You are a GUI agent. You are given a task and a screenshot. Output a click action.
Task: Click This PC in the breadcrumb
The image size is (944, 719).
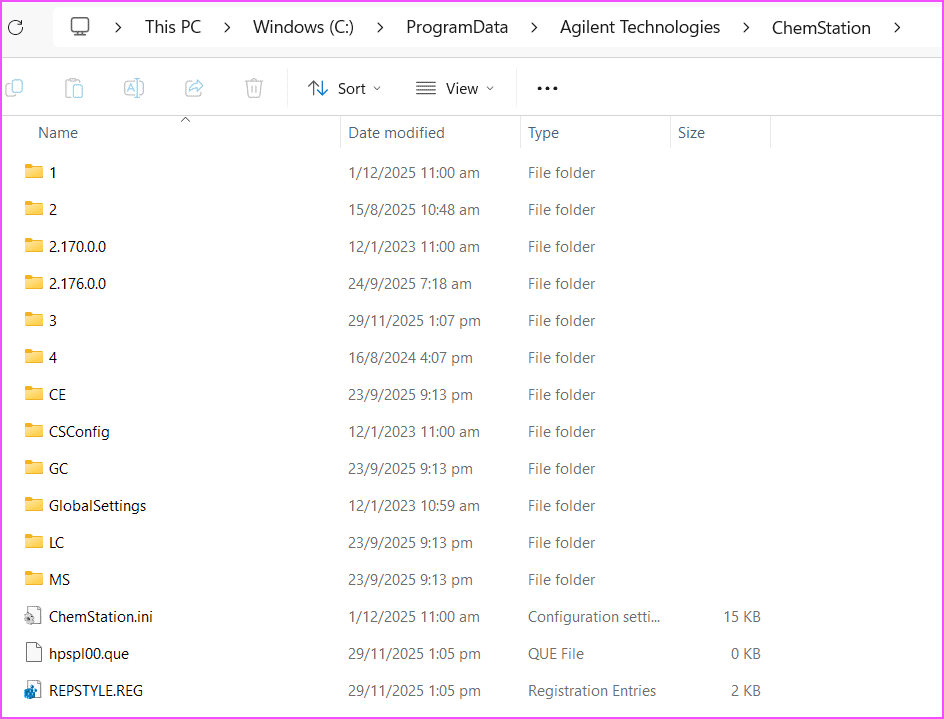(173, 27)
